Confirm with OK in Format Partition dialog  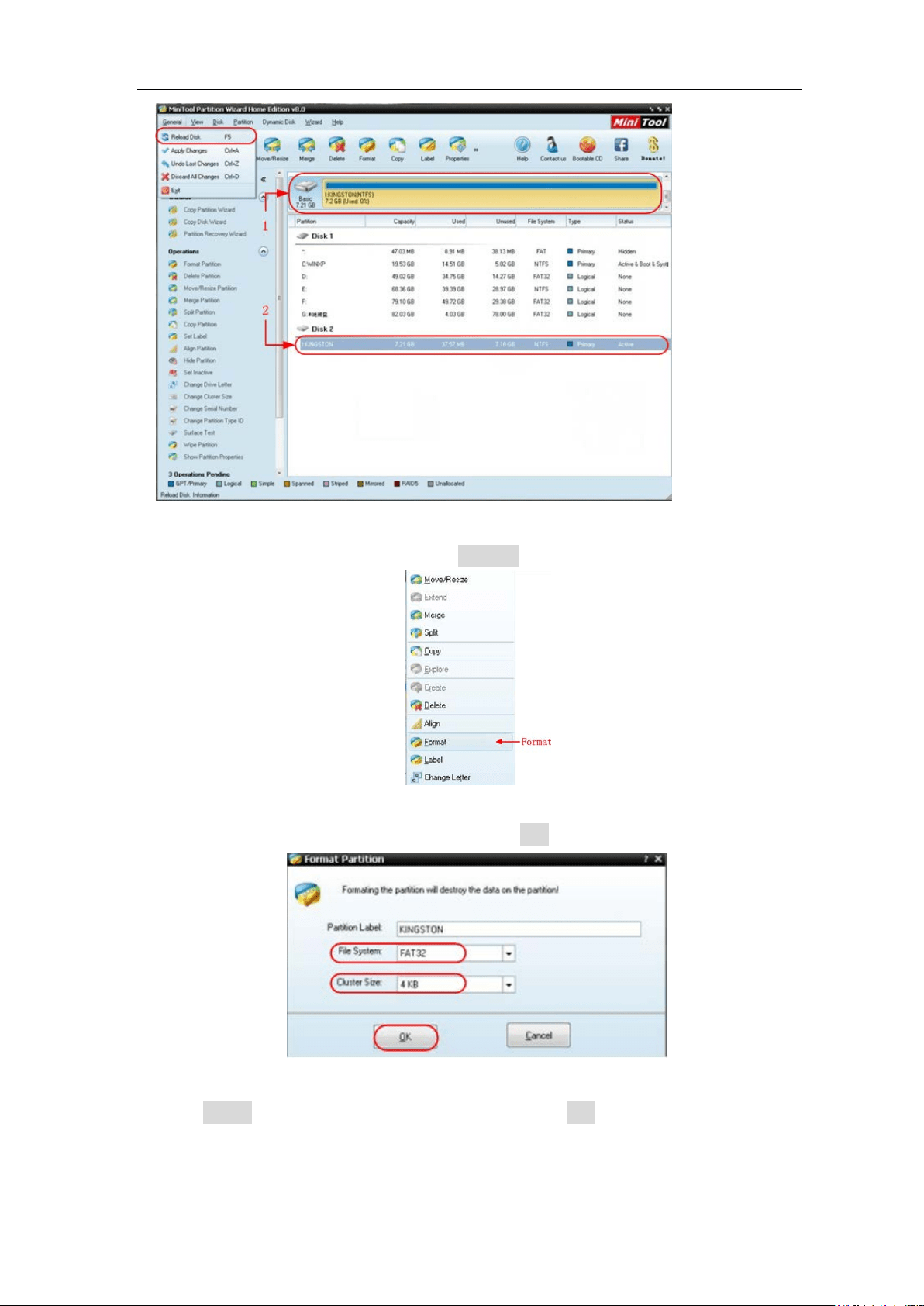click(405, 1036)
